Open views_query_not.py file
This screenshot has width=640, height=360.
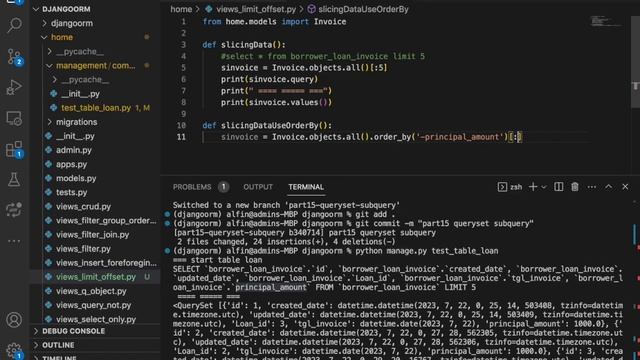pos(93,305)
